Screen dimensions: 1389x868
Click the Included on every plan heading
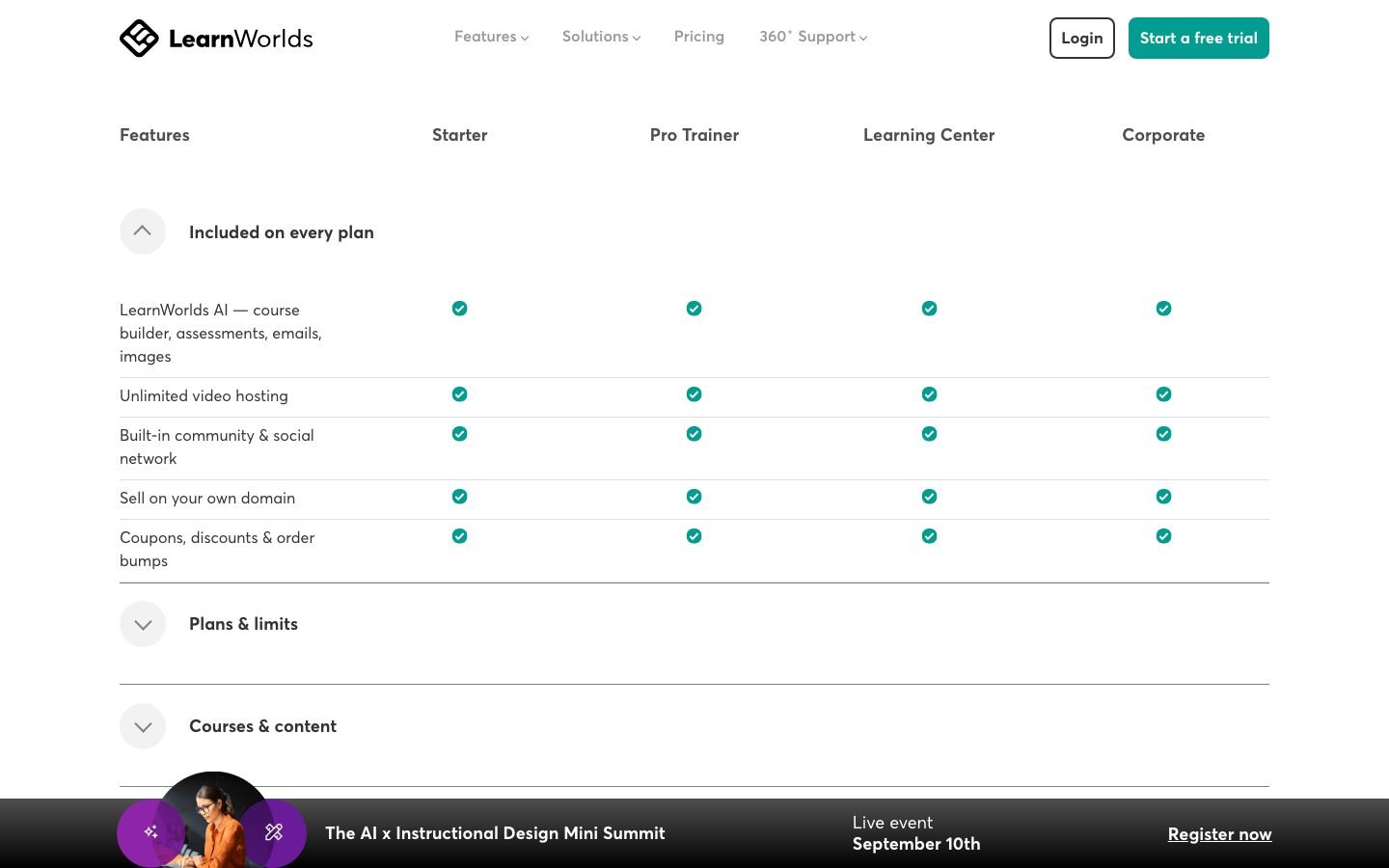[x=282, y=232]
